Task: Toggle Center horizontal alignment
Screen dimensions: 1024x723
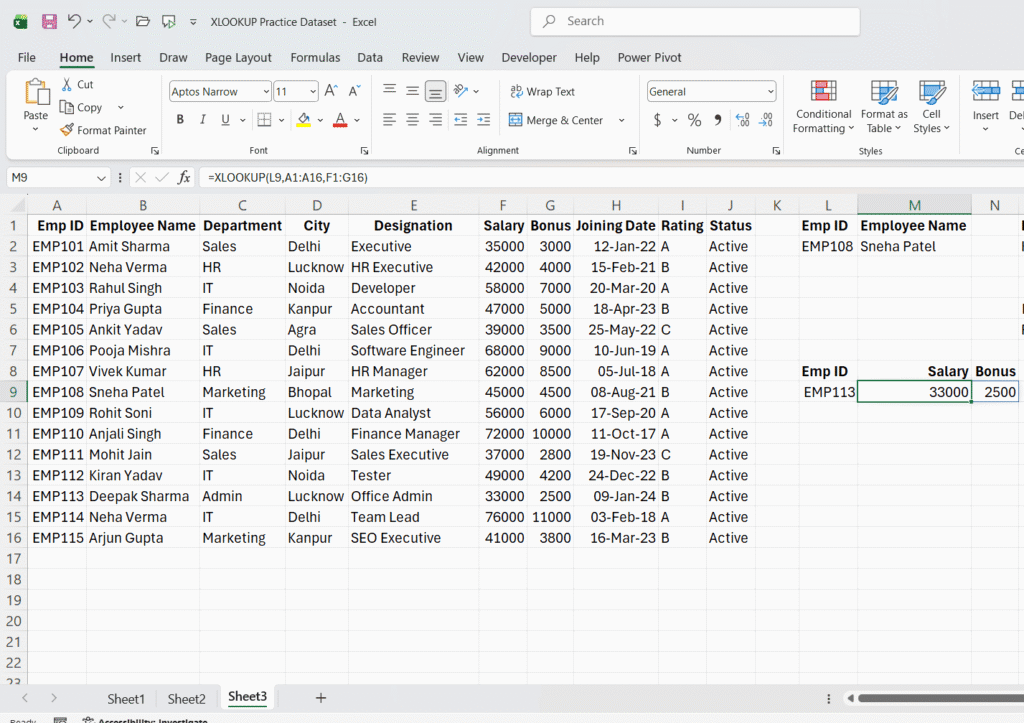Action: click(x=412, y=120)
